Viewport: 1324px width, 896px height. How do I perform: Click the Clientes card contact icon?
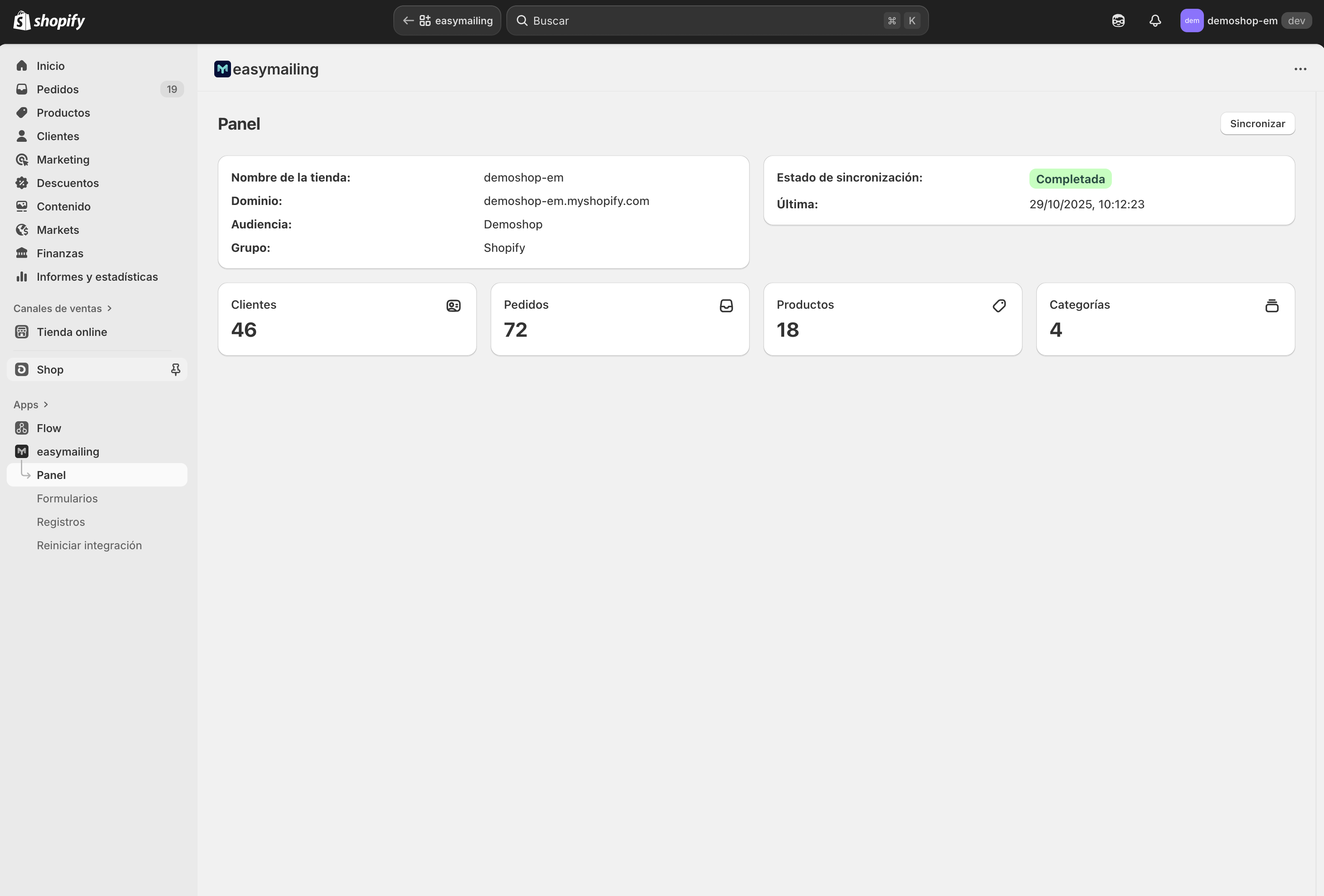click(x=454, y=306)
